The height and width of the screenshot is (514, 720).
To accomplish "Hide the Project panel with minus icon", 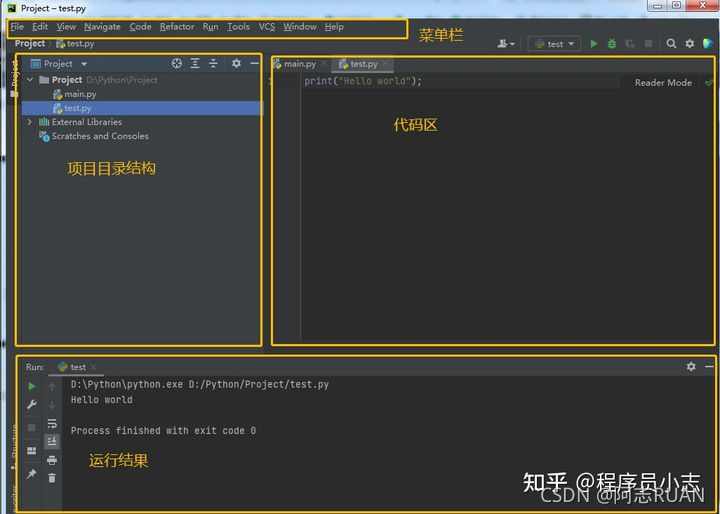I will [x=254, y=63].
